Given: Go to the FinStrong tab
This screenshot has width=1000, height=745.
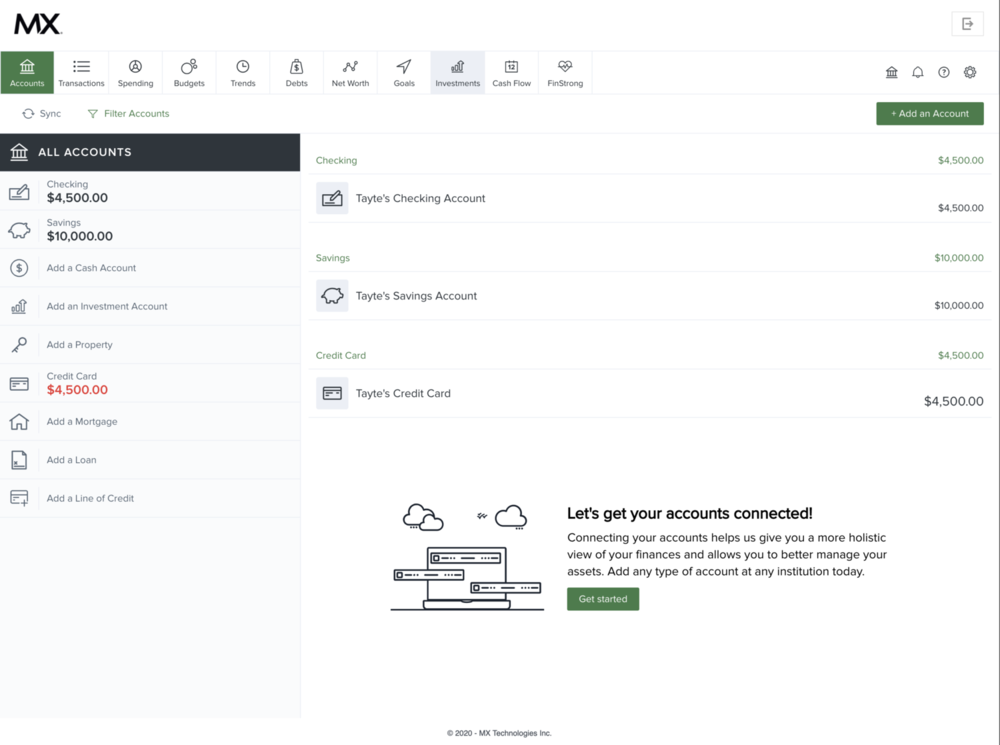Looking at the screenshot, I should point(565,73).
